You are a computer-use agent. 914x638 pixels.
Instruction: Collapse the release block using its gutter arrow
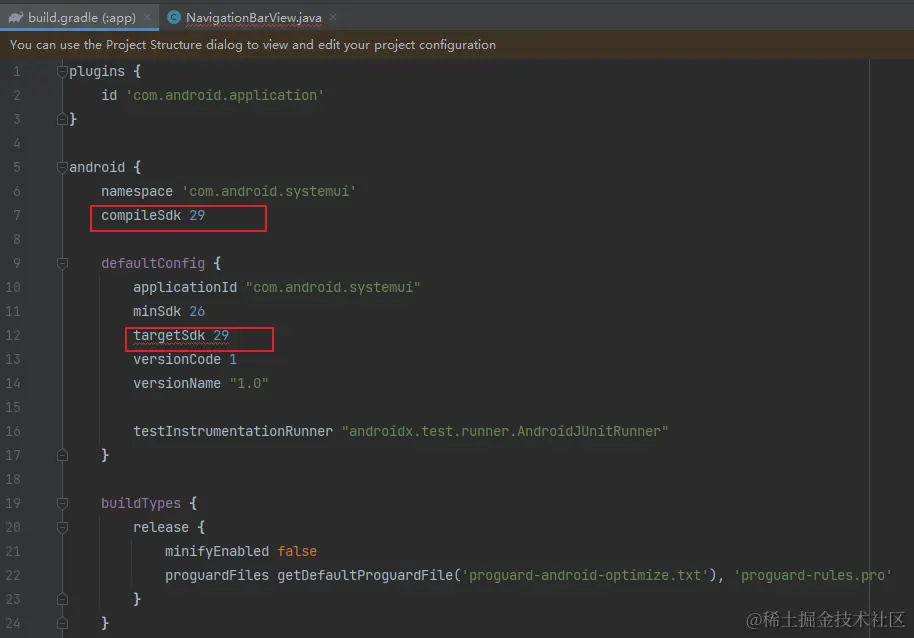click(62, 527)
